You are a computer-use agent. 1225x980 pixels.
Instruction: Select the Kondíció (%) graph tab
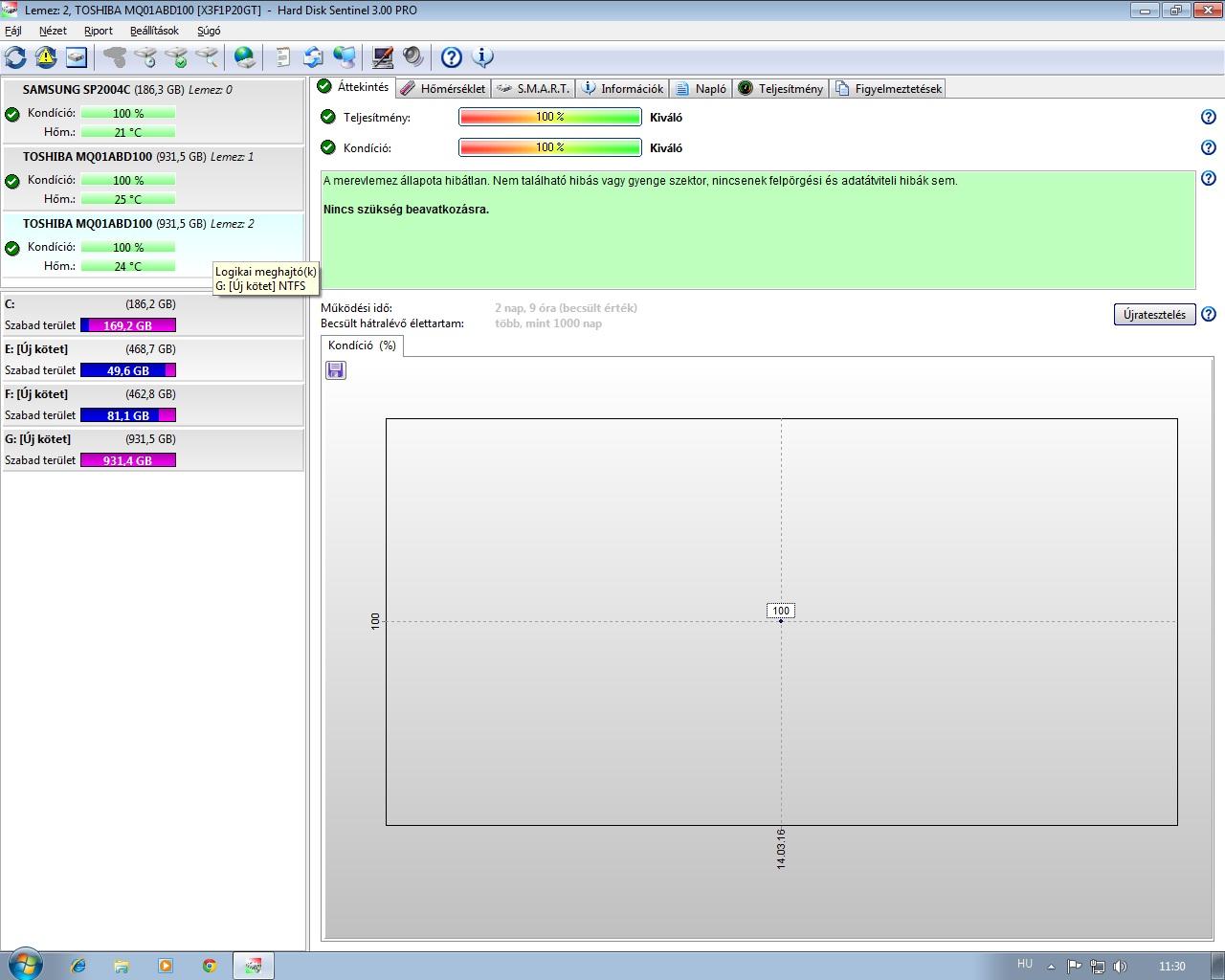pyautogui.click(x=362, y=345)
